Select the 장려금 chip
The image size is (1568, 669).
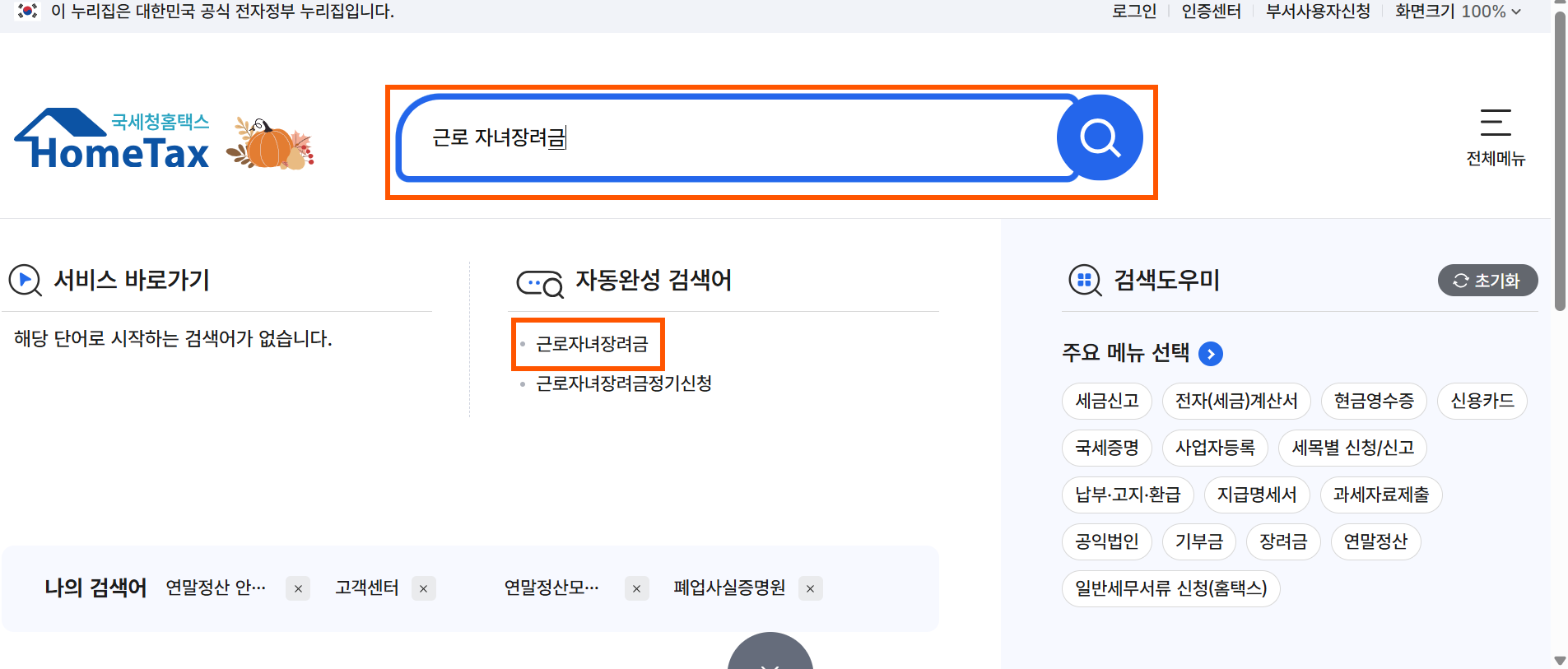(x=1283, y=542)
